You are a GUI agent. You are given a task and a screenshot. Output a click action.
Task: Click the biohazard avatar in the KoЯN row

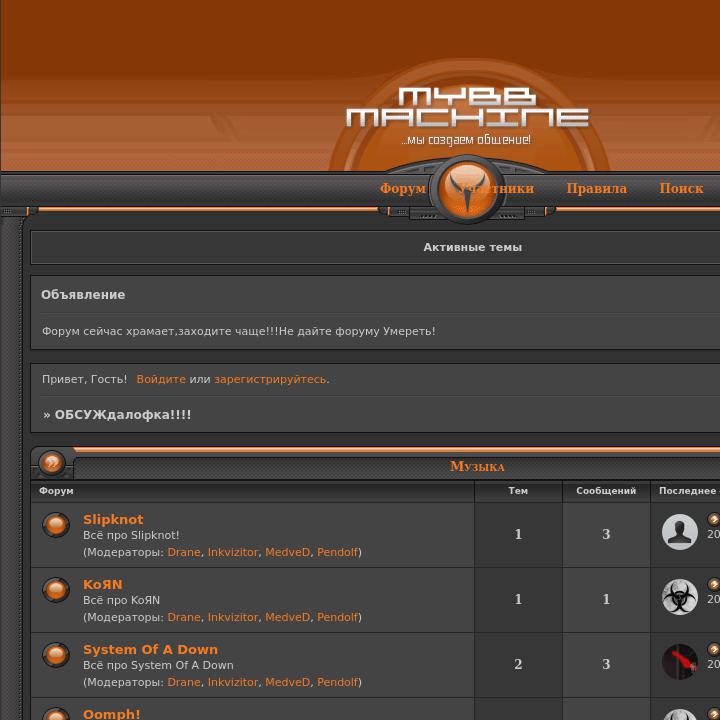[x=680, y=596]
